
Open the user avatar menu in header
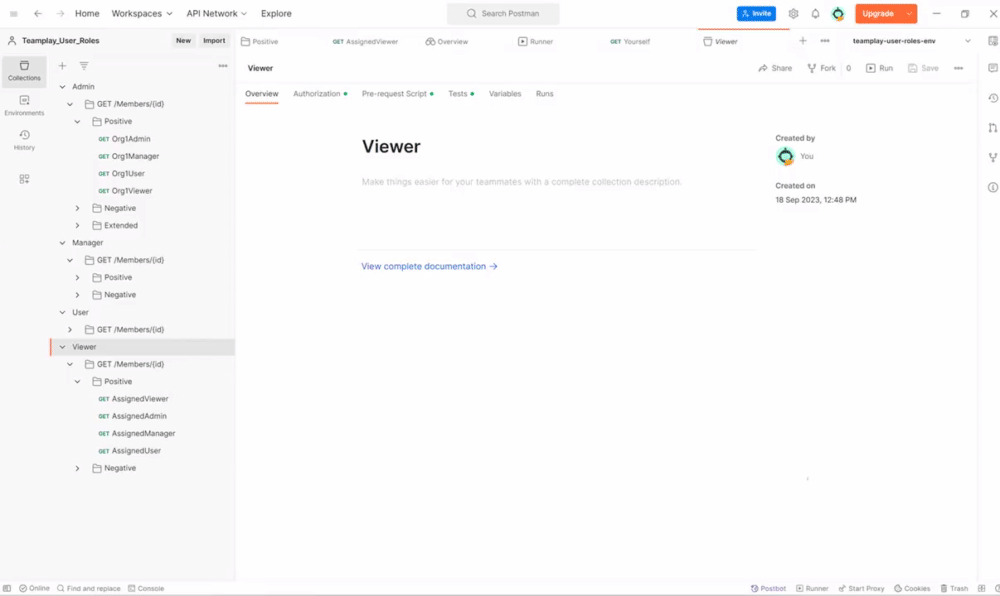tap(837, 13)
